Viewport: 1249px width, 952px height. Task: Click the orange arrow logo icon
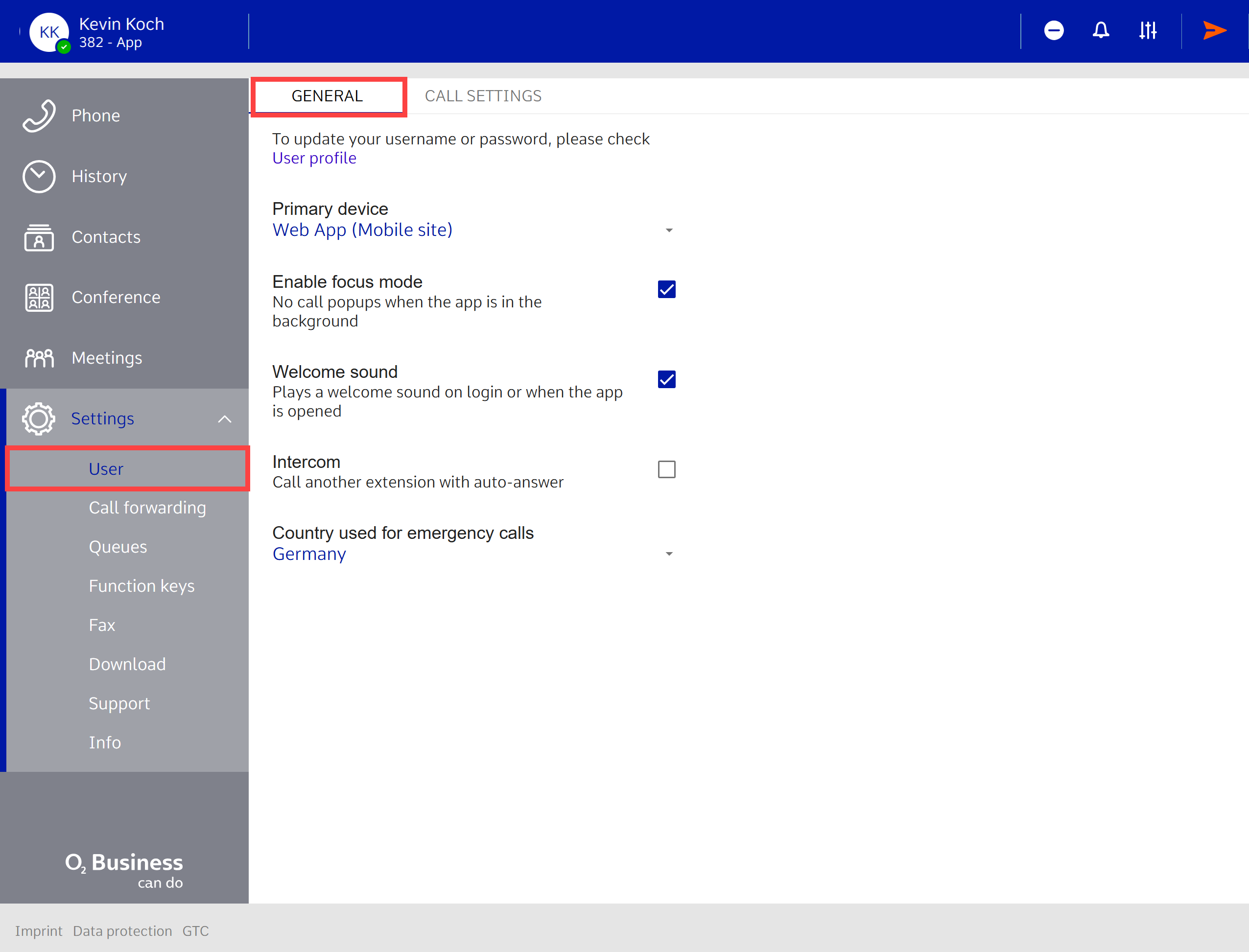pyautogui.click(x=1214, y=30)
